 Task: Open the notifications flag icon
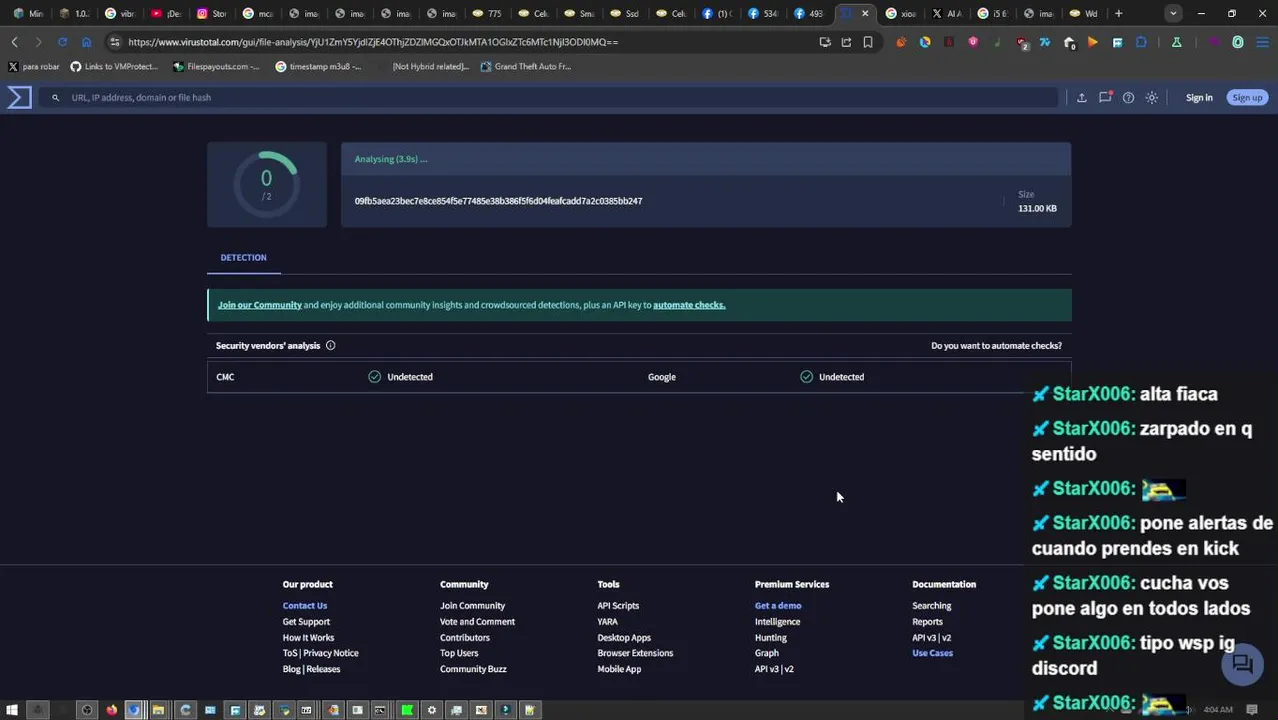pos(1105,97)
